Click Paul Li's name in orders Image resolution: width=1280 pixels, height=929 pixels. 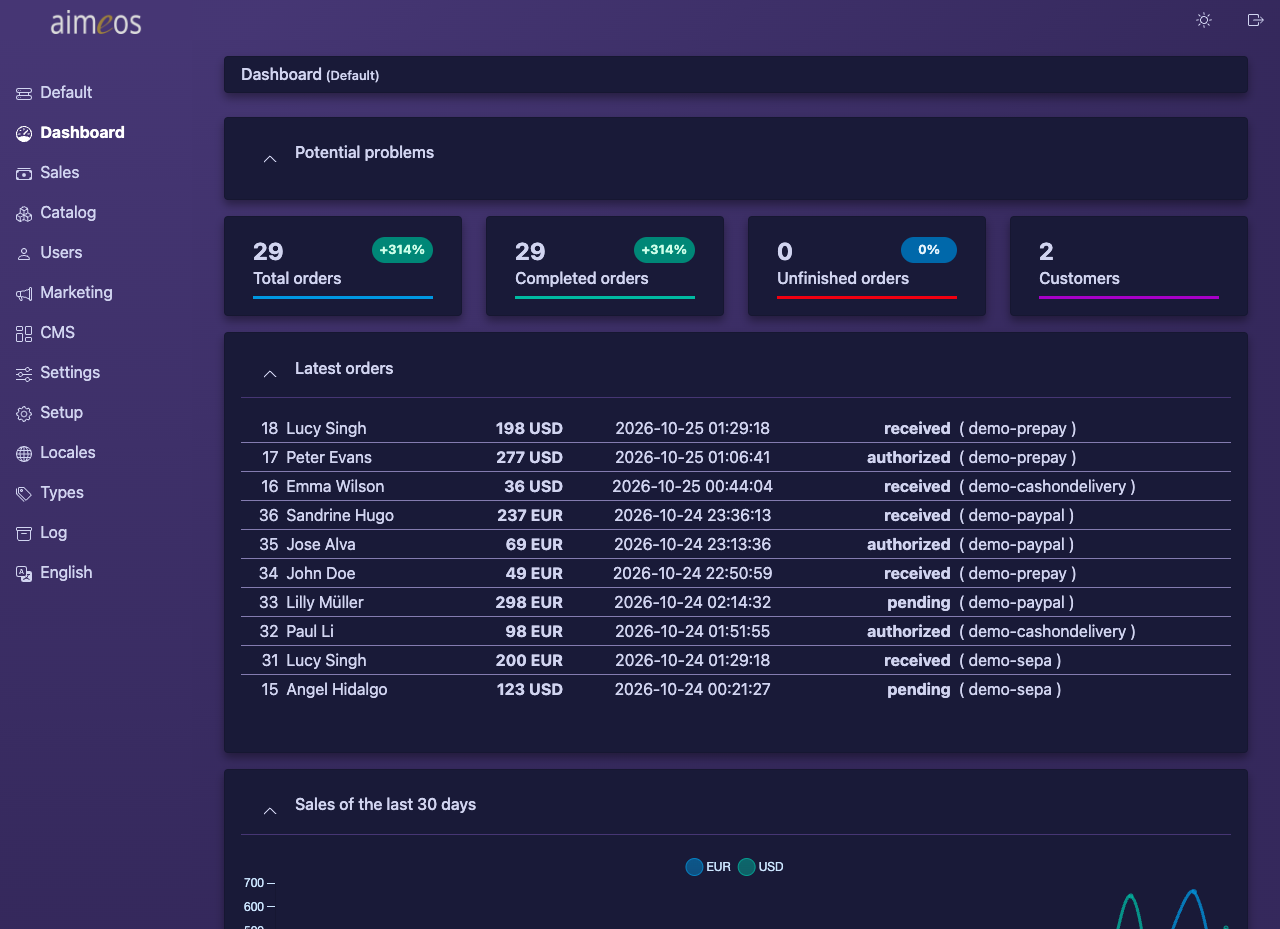310,631
